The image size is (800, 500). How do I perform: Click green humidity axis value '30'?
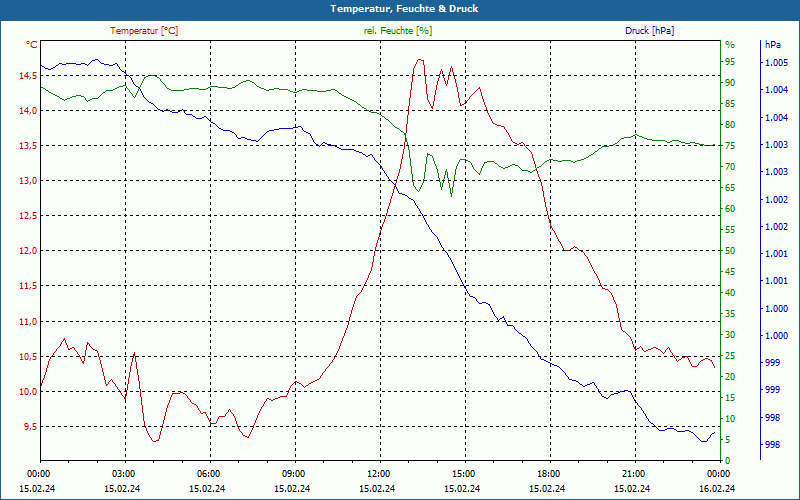click(731, 335)
